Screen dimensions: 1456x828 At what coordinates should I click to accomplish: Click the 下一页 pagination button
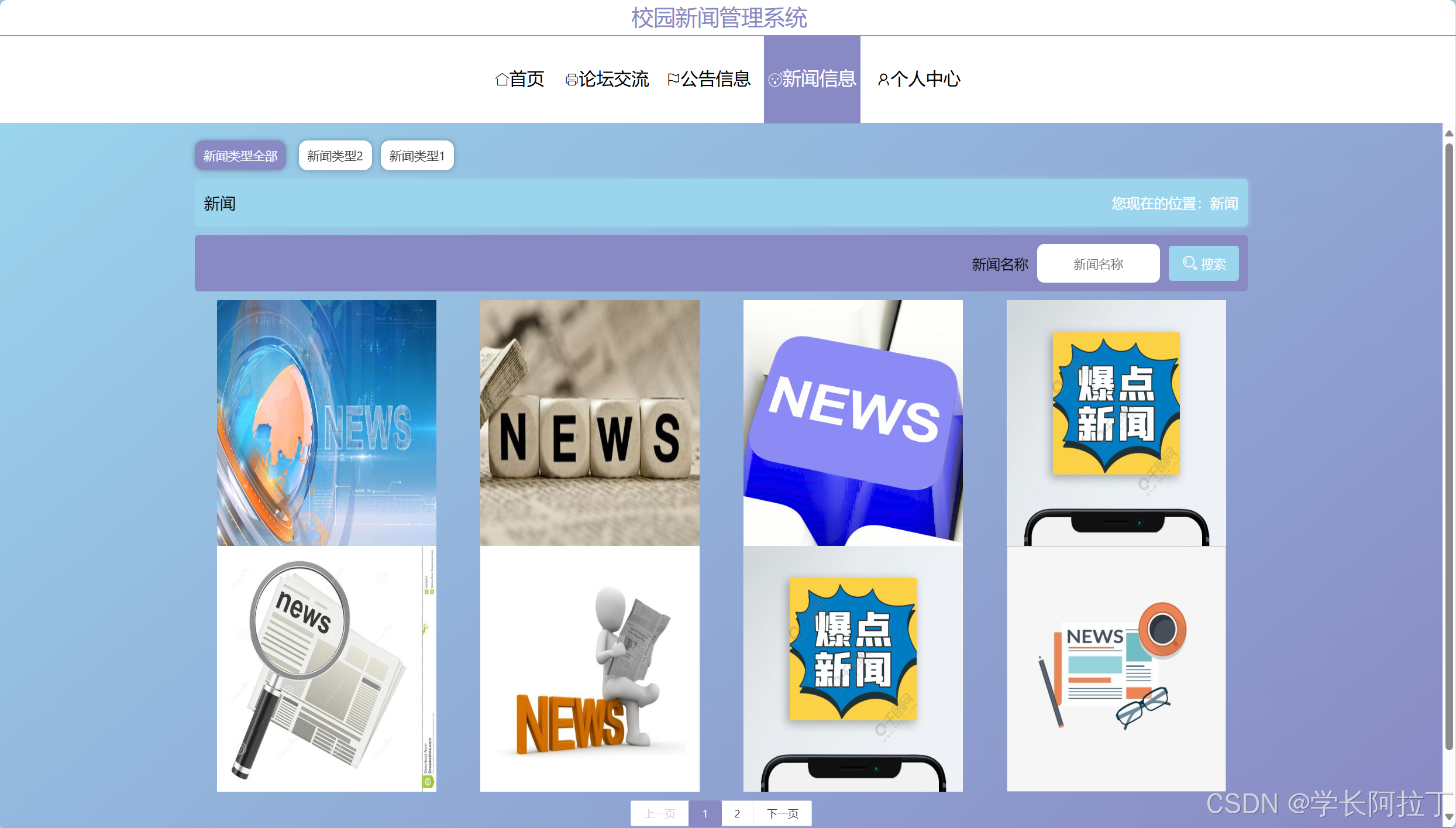click(782, 813)
